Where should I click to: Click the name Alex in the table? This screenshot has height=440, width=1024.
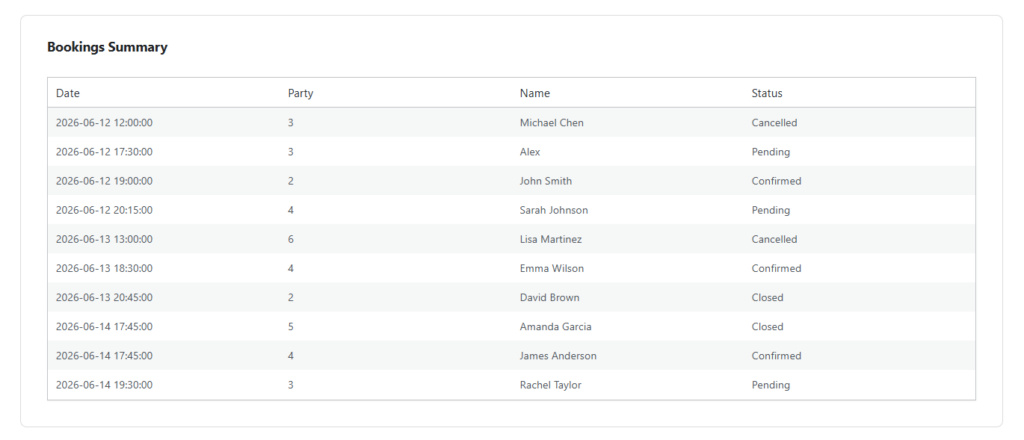pyautogui.click(x=530, y=152)
